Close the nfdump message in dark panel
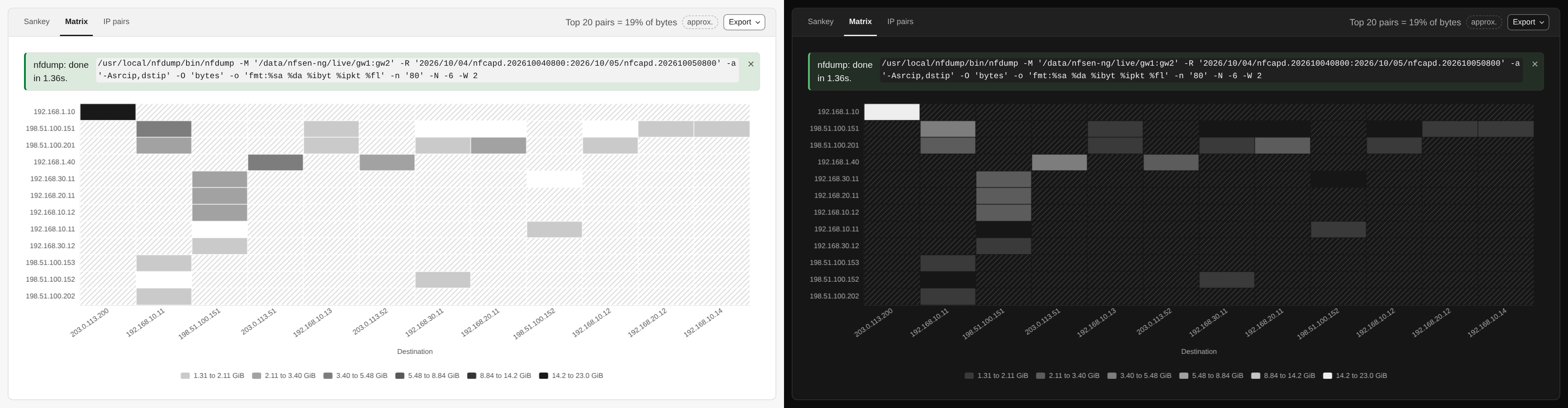Image resolution: width=1568 pixels, height=408 pixels. pos(1534,64)
